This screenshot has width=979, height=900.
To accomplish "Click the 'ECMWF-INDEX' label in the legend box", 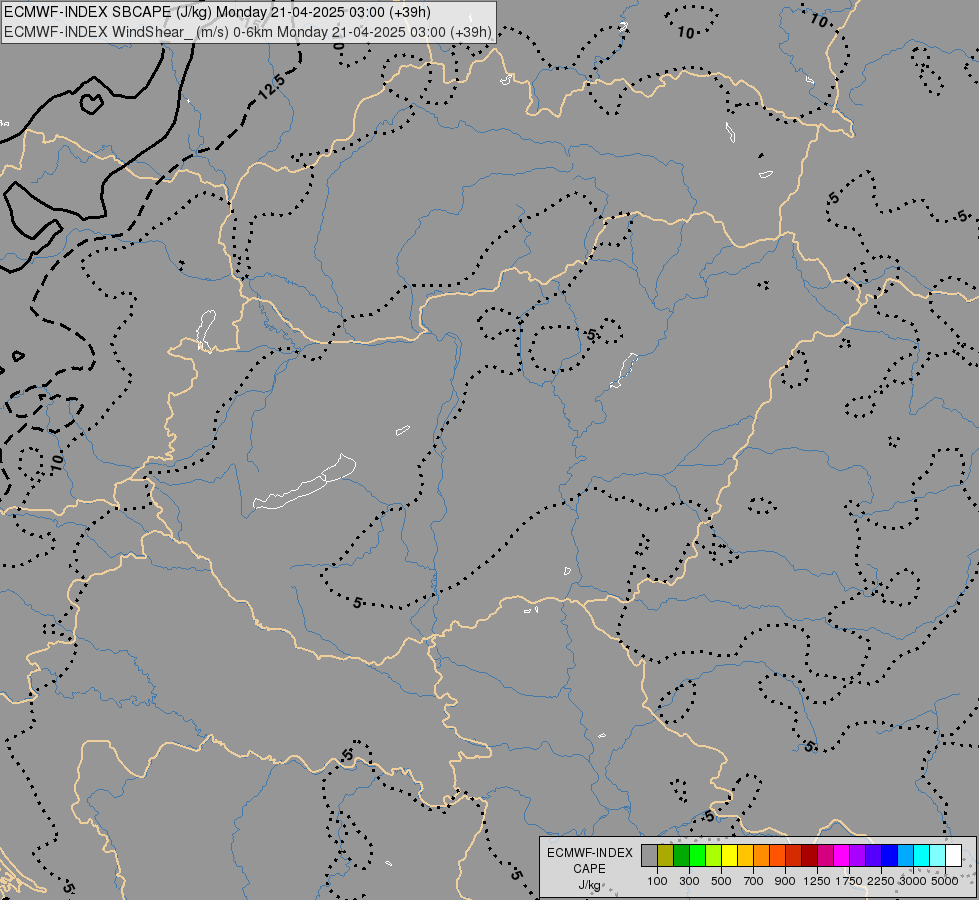I will (590, 853).
